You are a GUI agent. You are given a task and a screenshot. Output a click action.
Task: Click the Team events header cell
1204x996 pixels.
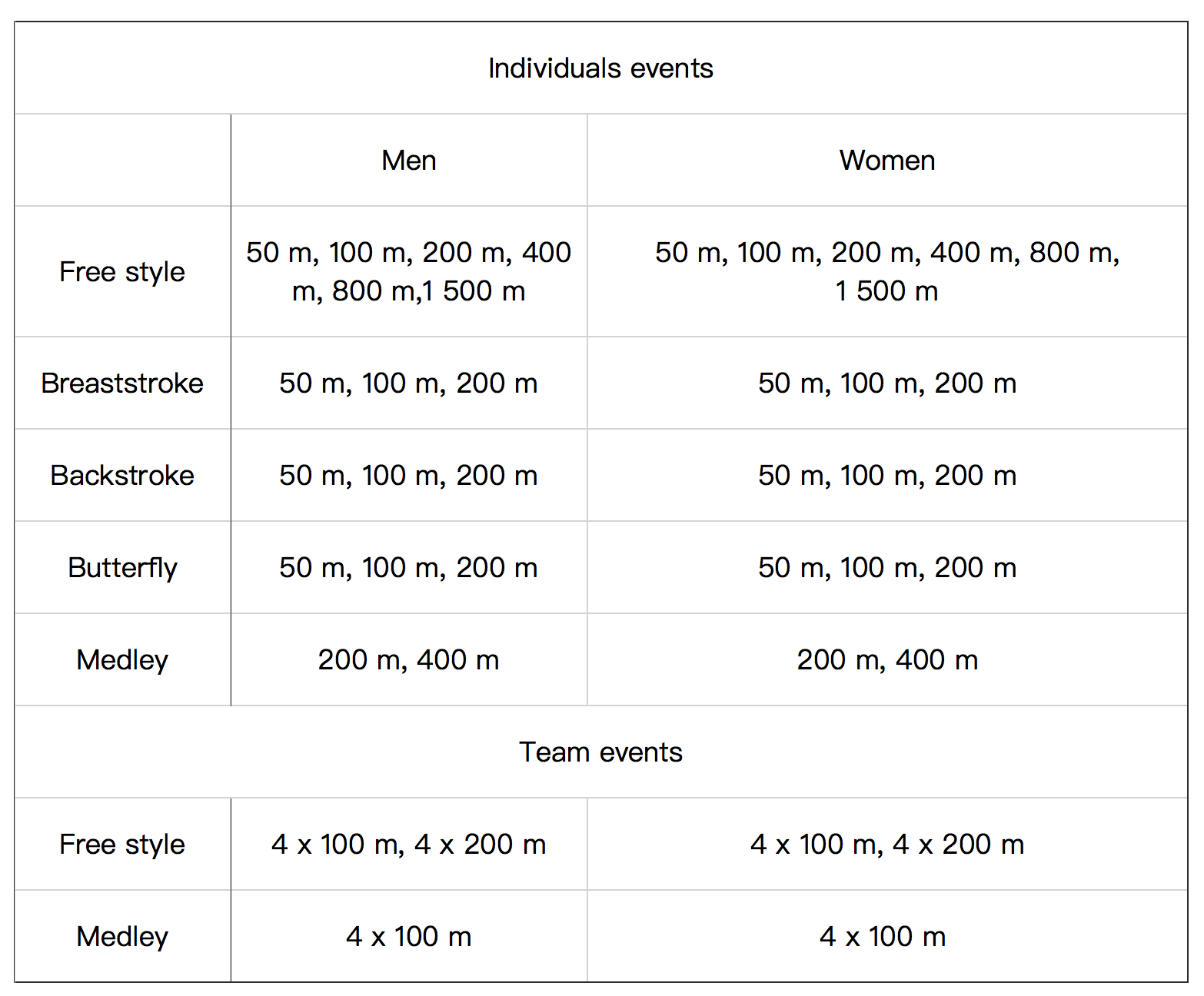point(601,752)
